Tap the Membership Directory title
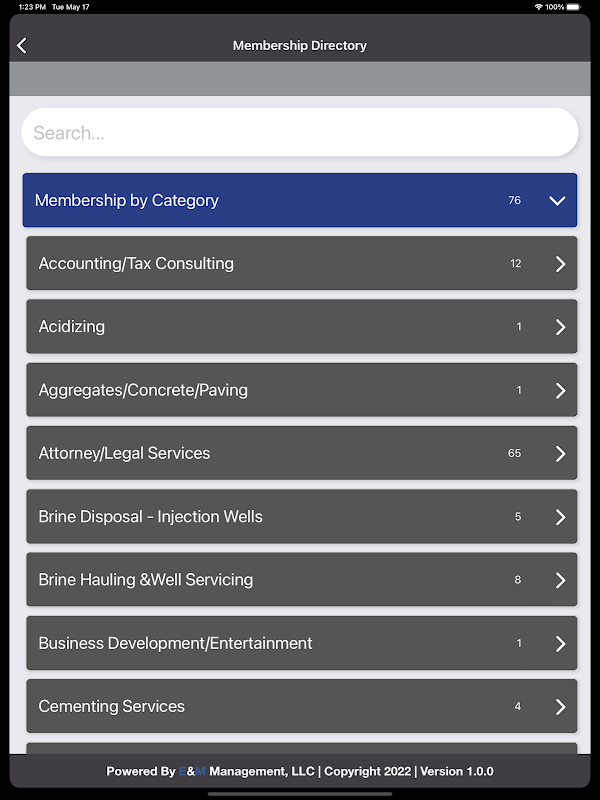The image size is (600, 800). [300, 46]
